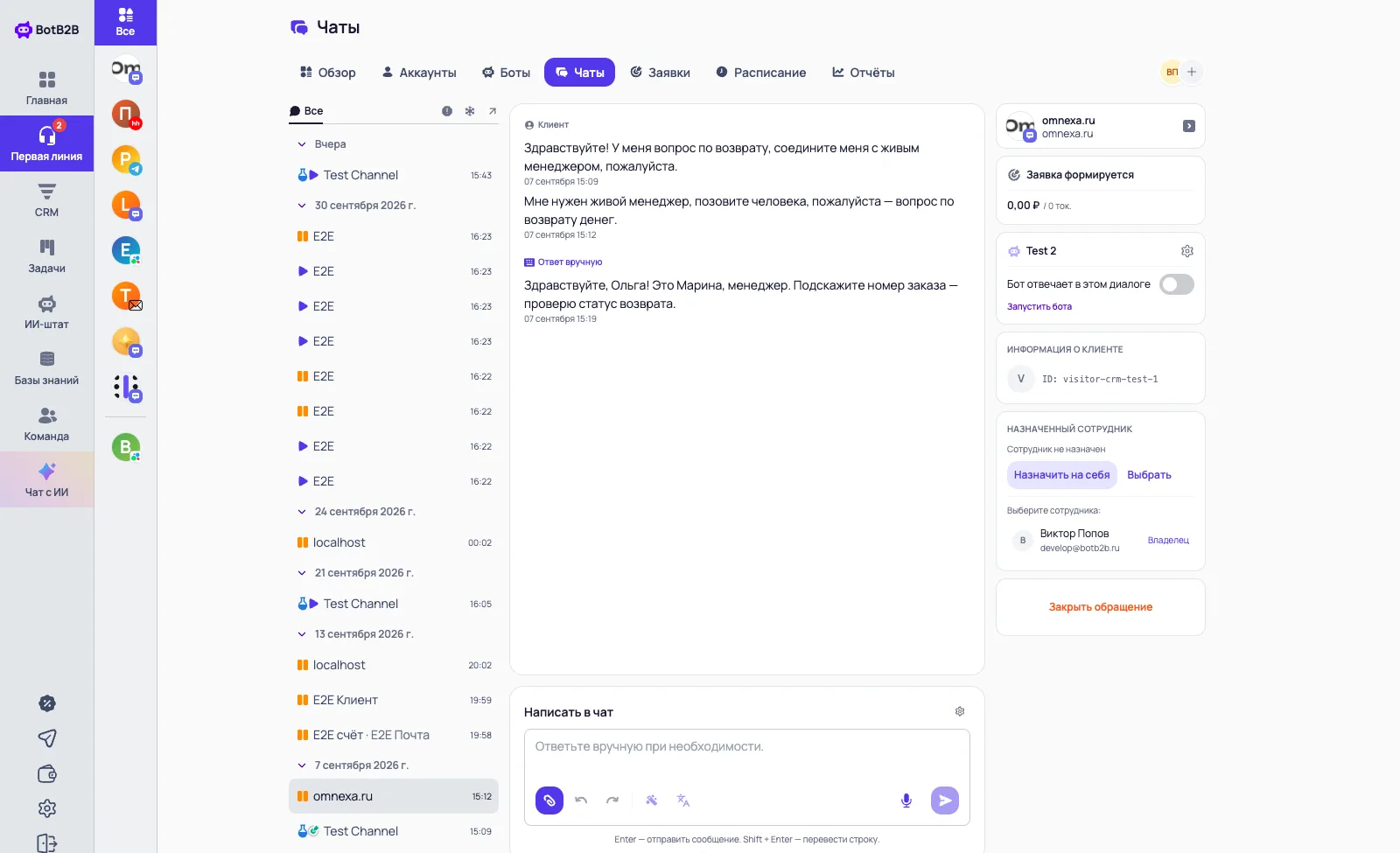This screenshot has height=853, width=1400.
Task: Select employee Виктор Попов
Action: coord(1101,541)
